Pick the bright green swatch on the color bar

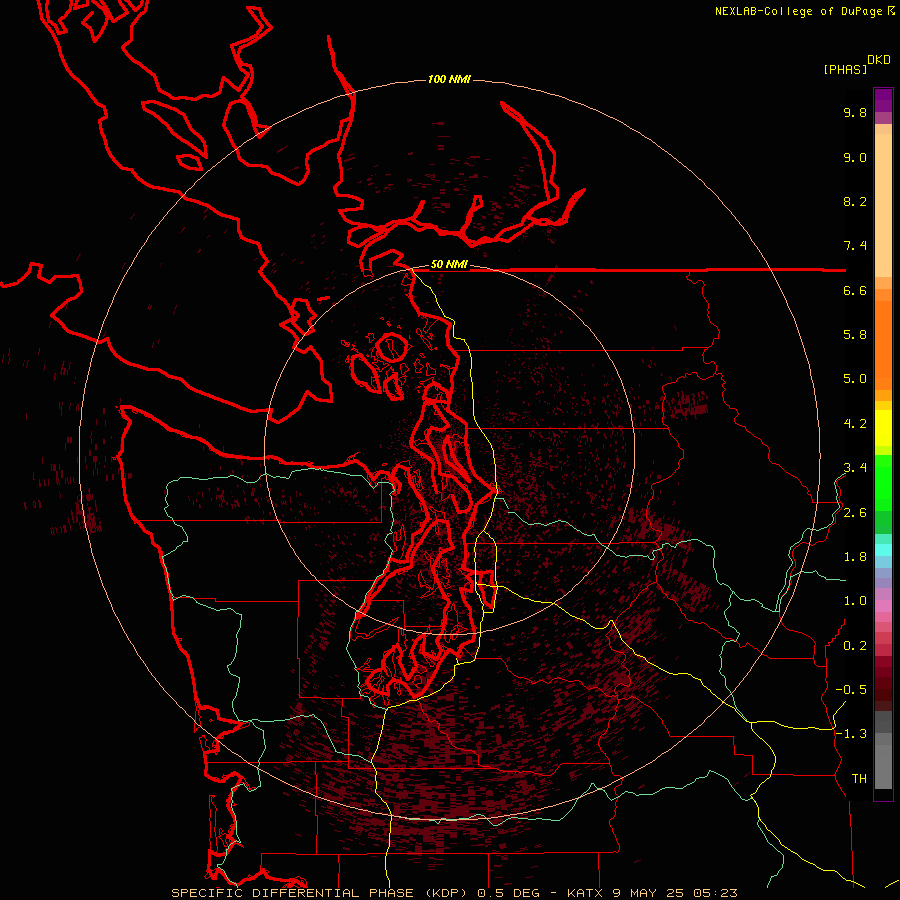(883, 482)
